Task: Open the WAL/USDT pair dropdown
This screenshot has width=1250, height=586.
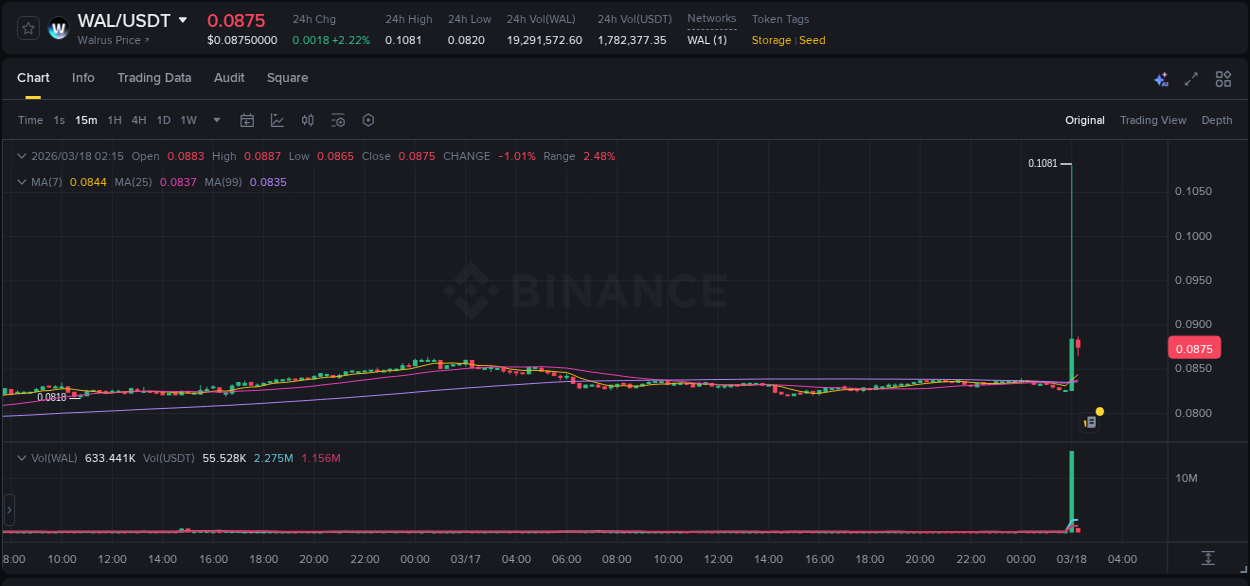Action: 183,20
